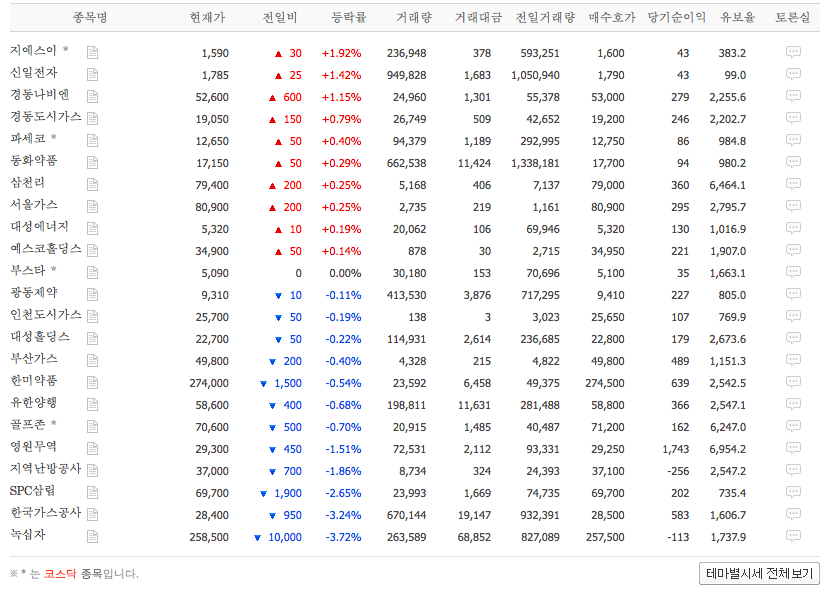Open the document icon next to 서울가스
The height and width of the screenshot is (589, 827).
[x=92, y=206]
